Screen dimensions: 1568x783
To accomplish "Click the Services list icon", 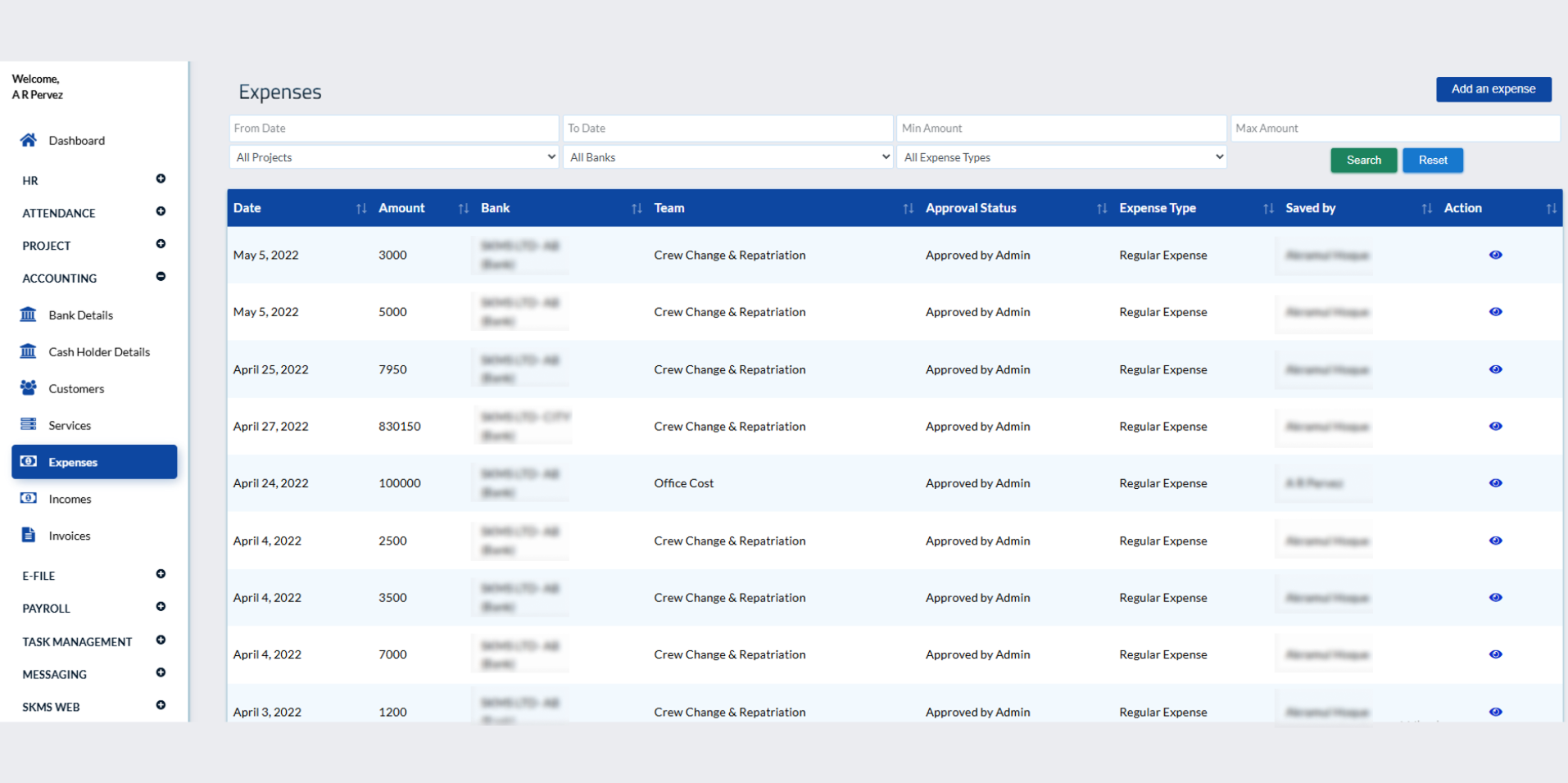I will coord(29,424).
